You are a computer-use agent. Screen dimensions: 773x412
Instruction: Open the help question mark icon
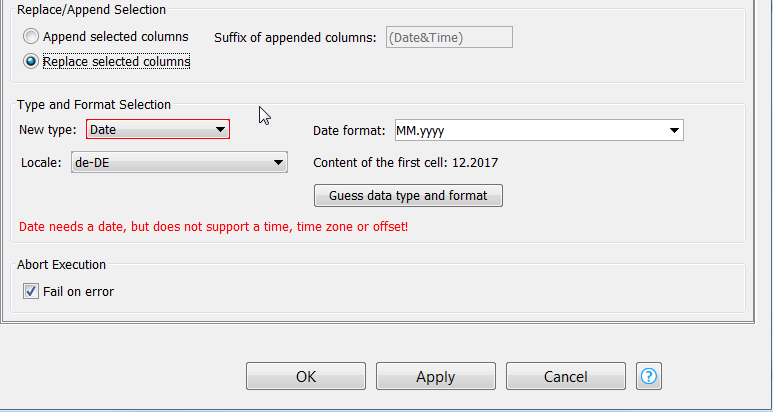pyautogui.click(x=650, y=376)
